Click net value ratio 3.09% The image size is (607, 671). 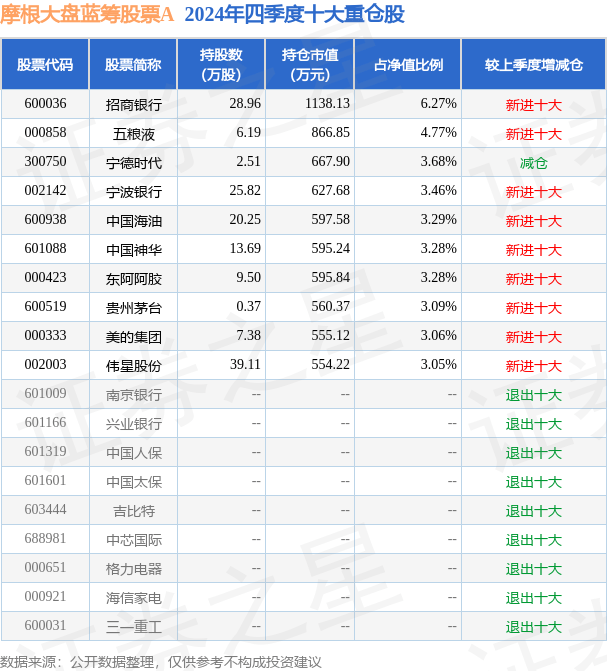click(438, 306)
